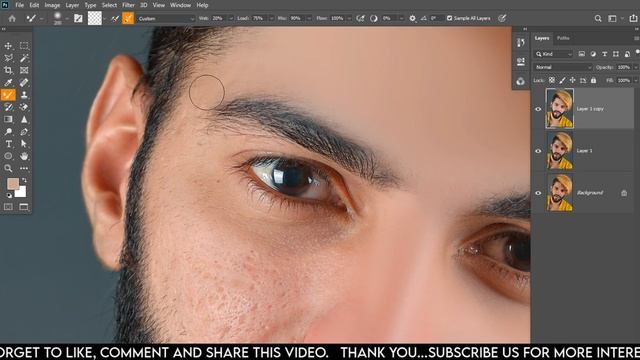
Task: Select the Move tool
Action: 8,46
